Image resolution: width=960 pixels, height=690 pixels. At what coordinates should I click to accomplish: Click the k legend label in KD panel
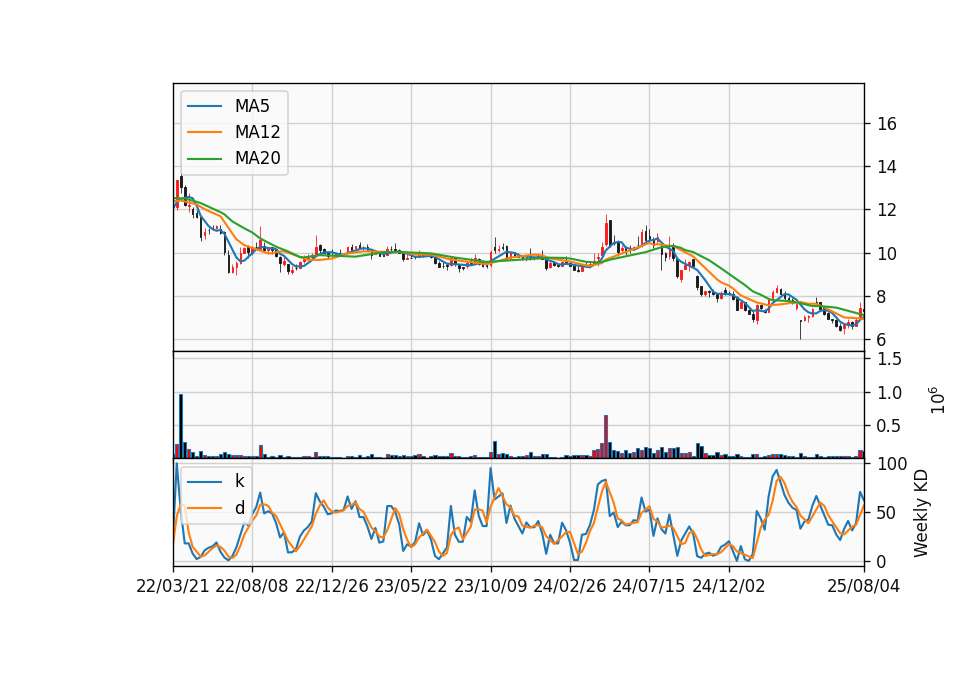(239, 481)
